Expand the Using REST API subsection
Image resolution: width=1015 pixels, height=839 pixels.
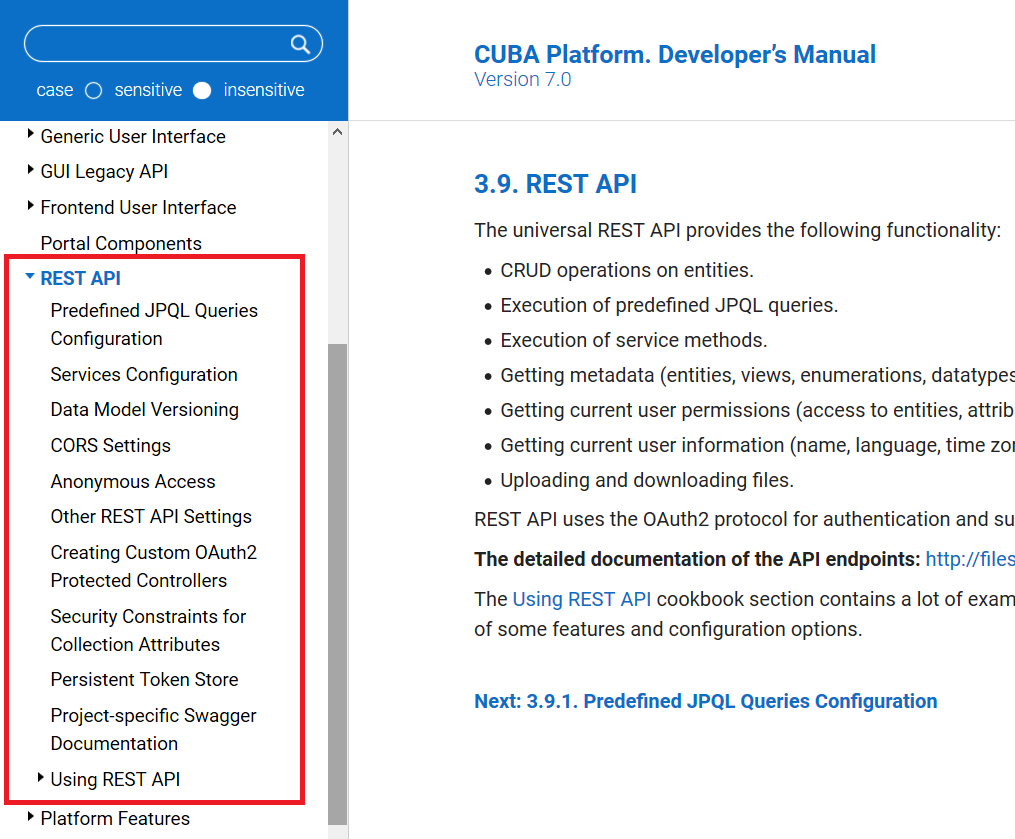[39, 779]
